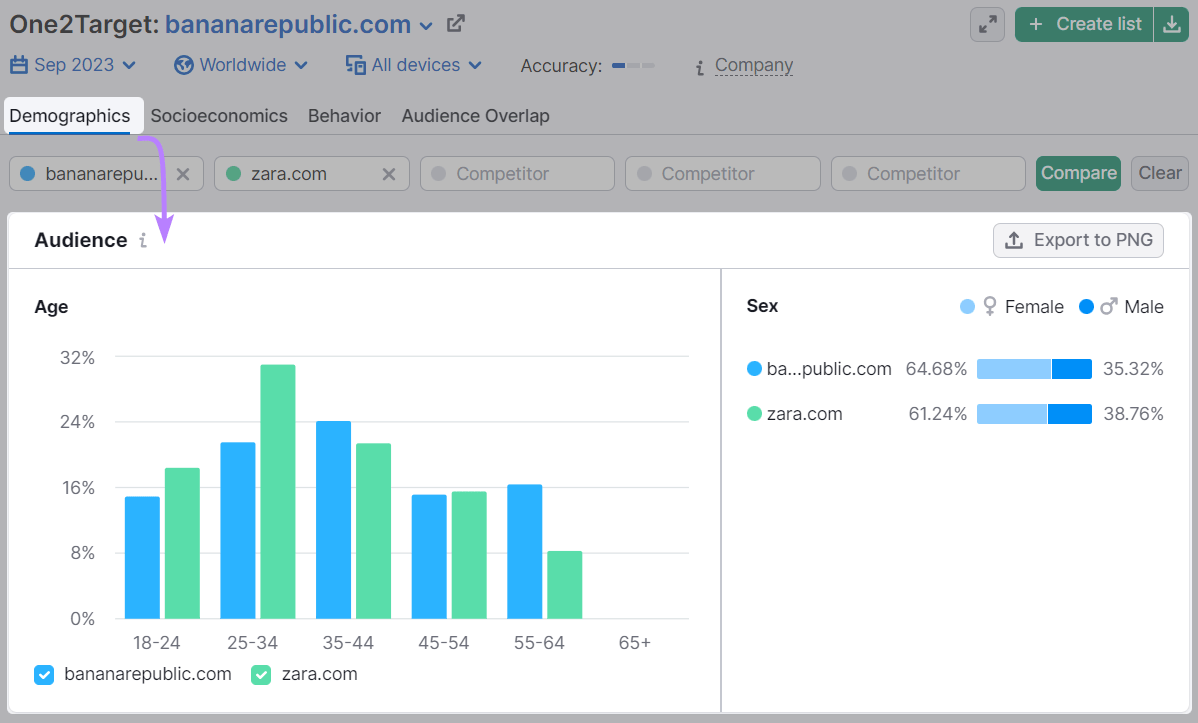Screen dimensions: 1198x723
Task: Click the Accuracy level indicator
Action: click(633, 65)
